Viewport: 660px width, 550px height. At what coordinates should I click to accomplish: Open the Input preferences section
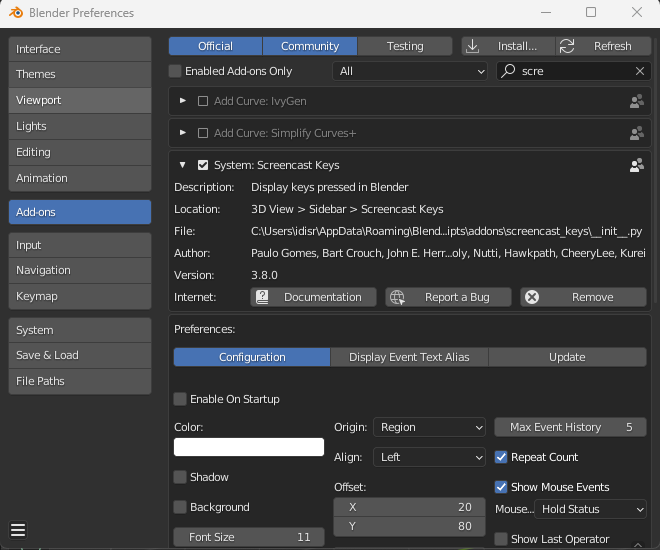(x=80, y=245)
